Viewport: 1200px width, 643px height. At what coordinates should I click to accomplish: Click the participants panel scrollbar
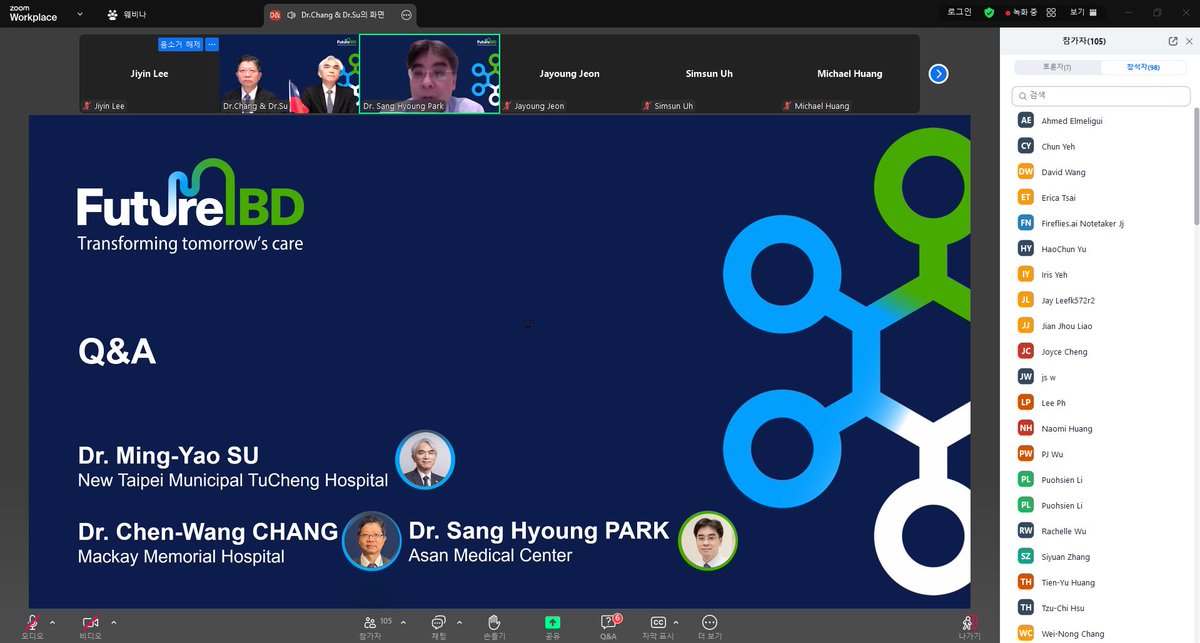(x=1195, y=165)
